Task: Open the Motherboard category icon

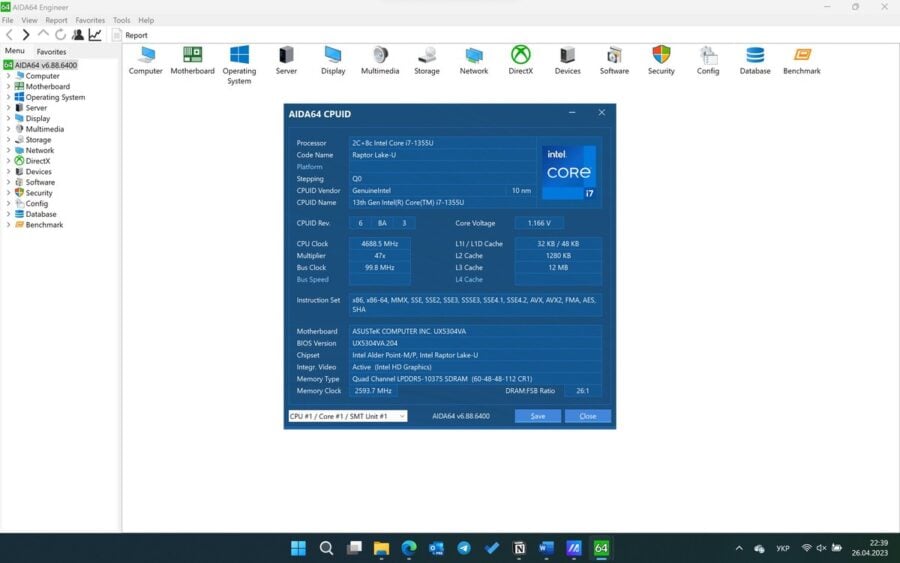Action: 192,60
